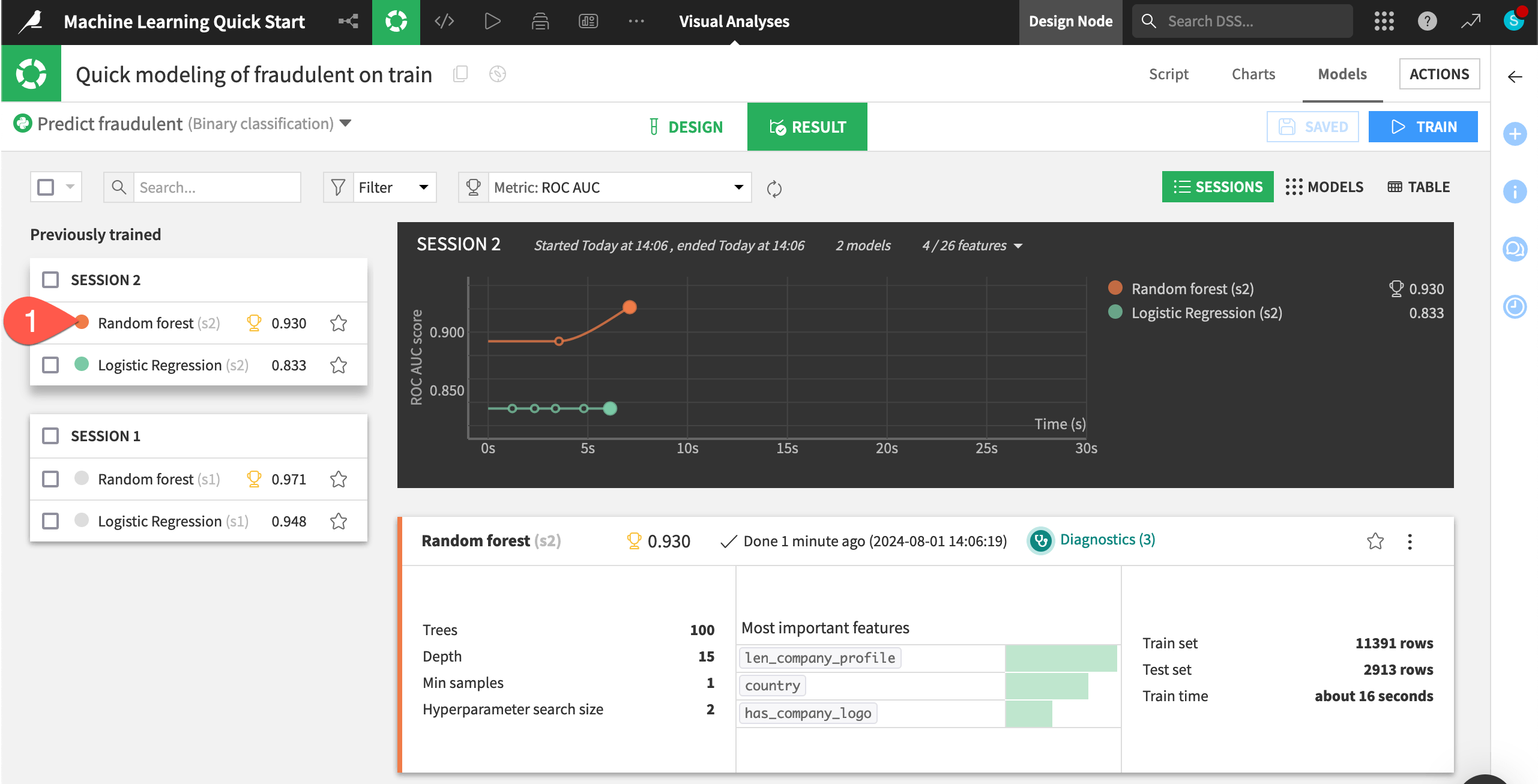This screenshot has width=1538, height=784.
Task: Toggle checkbox for SESSION 2 header
Action: [x=50, y=279]
